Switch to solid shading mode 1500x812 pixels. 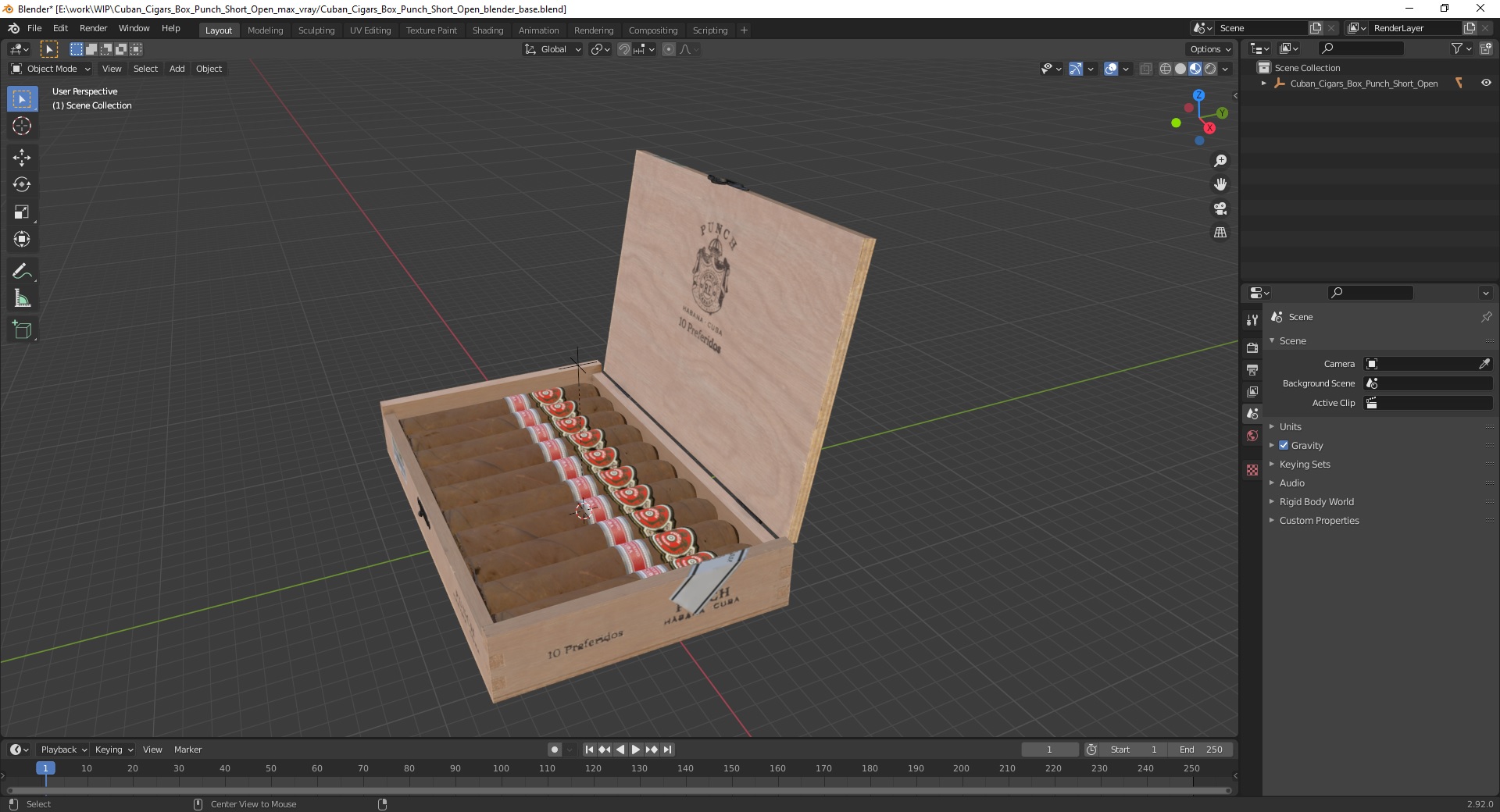pos(1180,69)
